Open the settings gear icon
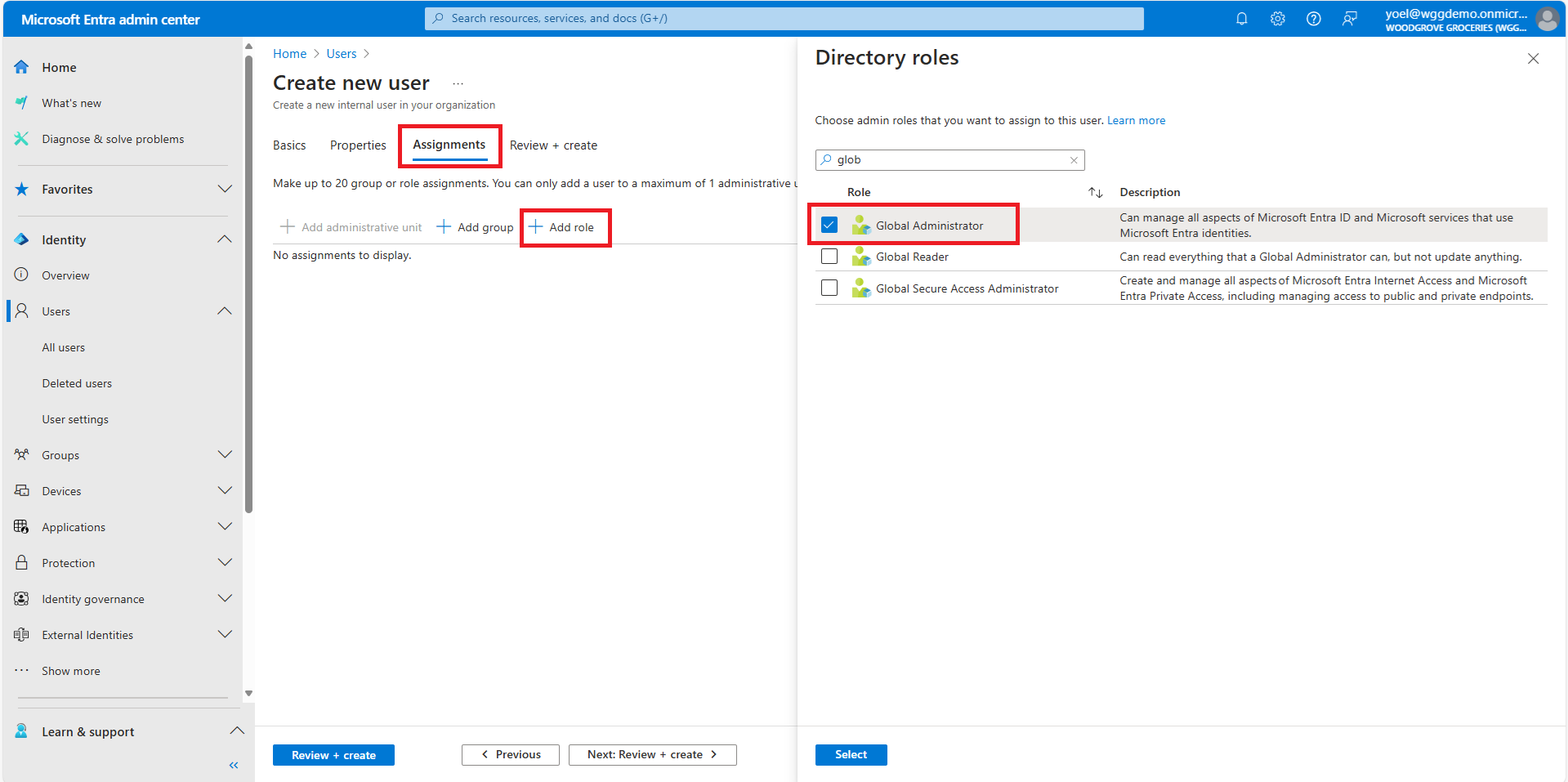This screenshot has height=782, width=1568. tap(1277, 19)
